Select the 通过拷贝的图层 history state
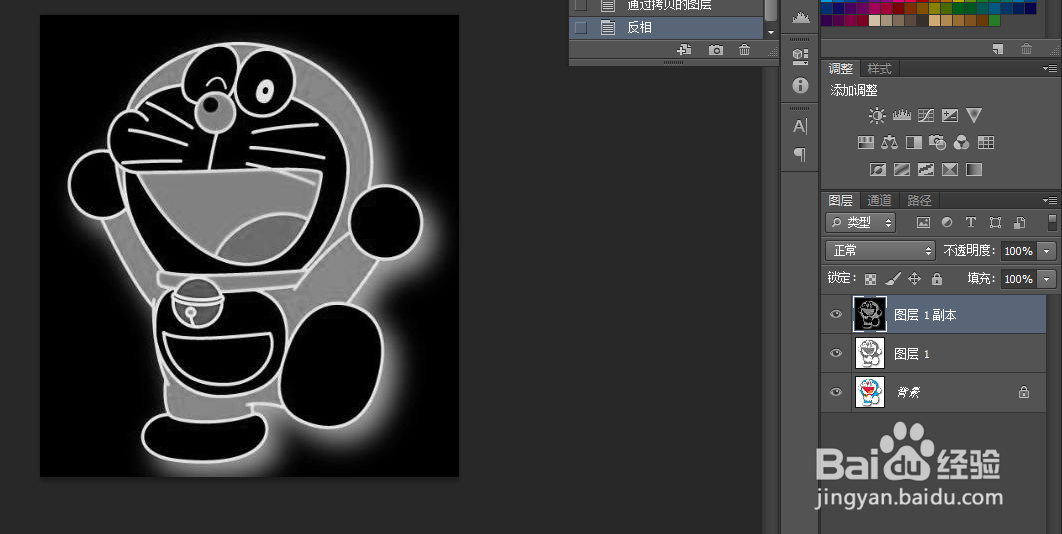Image resolution: width=1062 pixels, height=534 pixels. [667, 6]
